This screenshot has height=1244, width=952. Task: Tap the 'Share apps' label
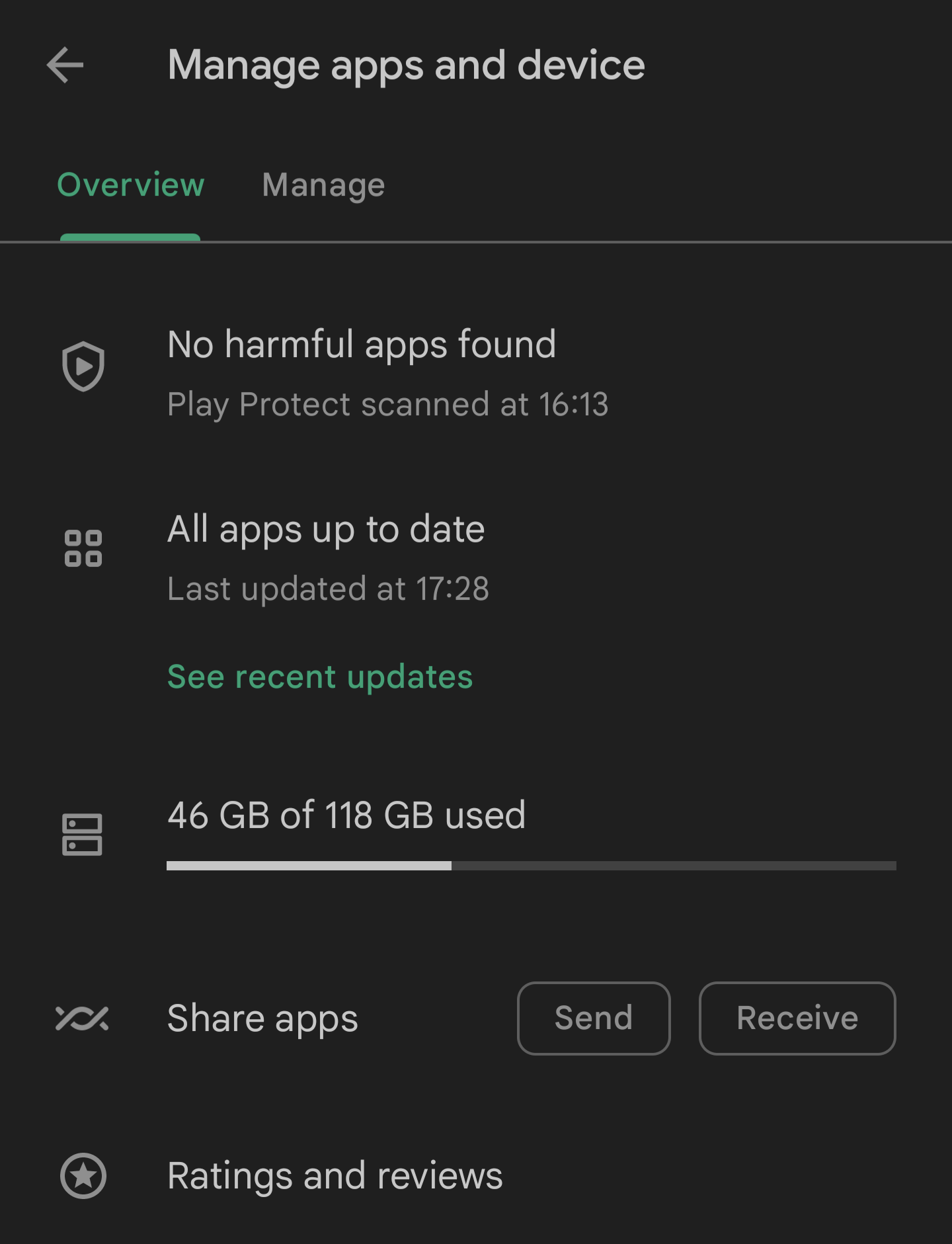pos(262,1019)
